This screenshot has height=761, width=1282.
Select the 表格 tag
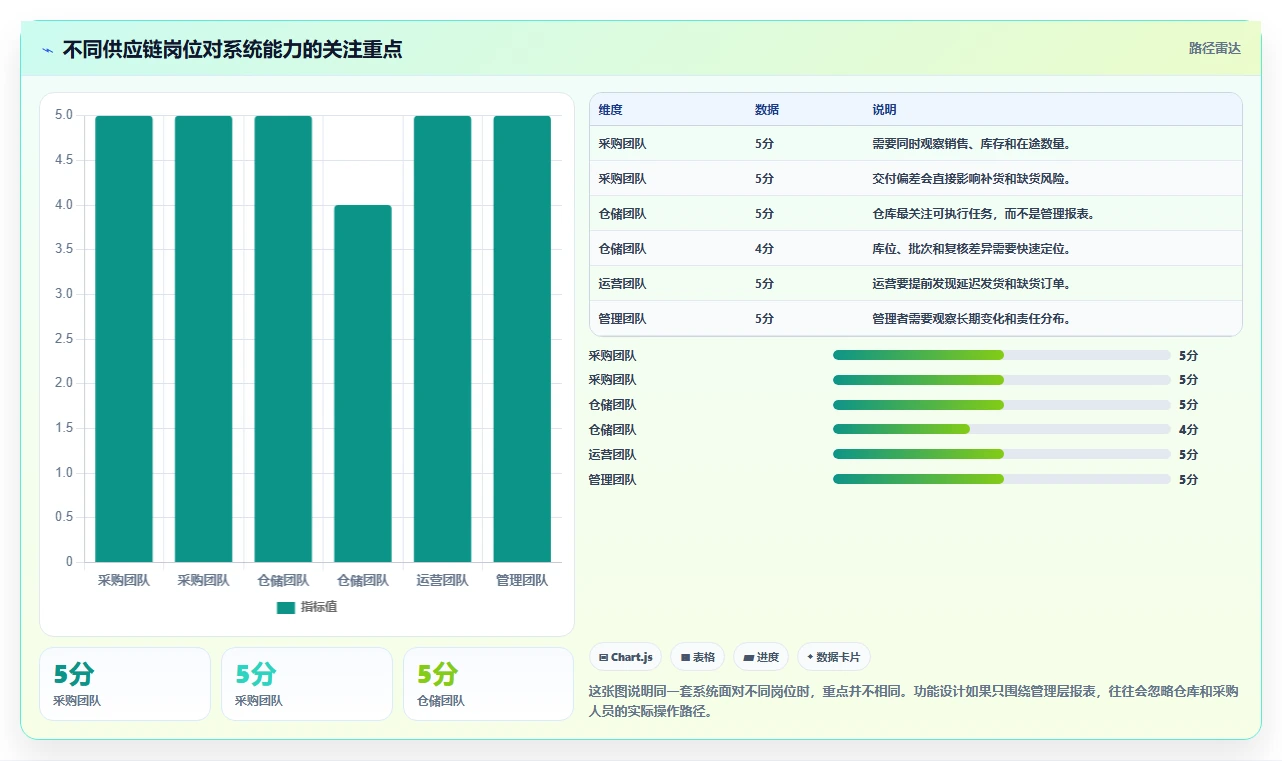click(698, 657)
